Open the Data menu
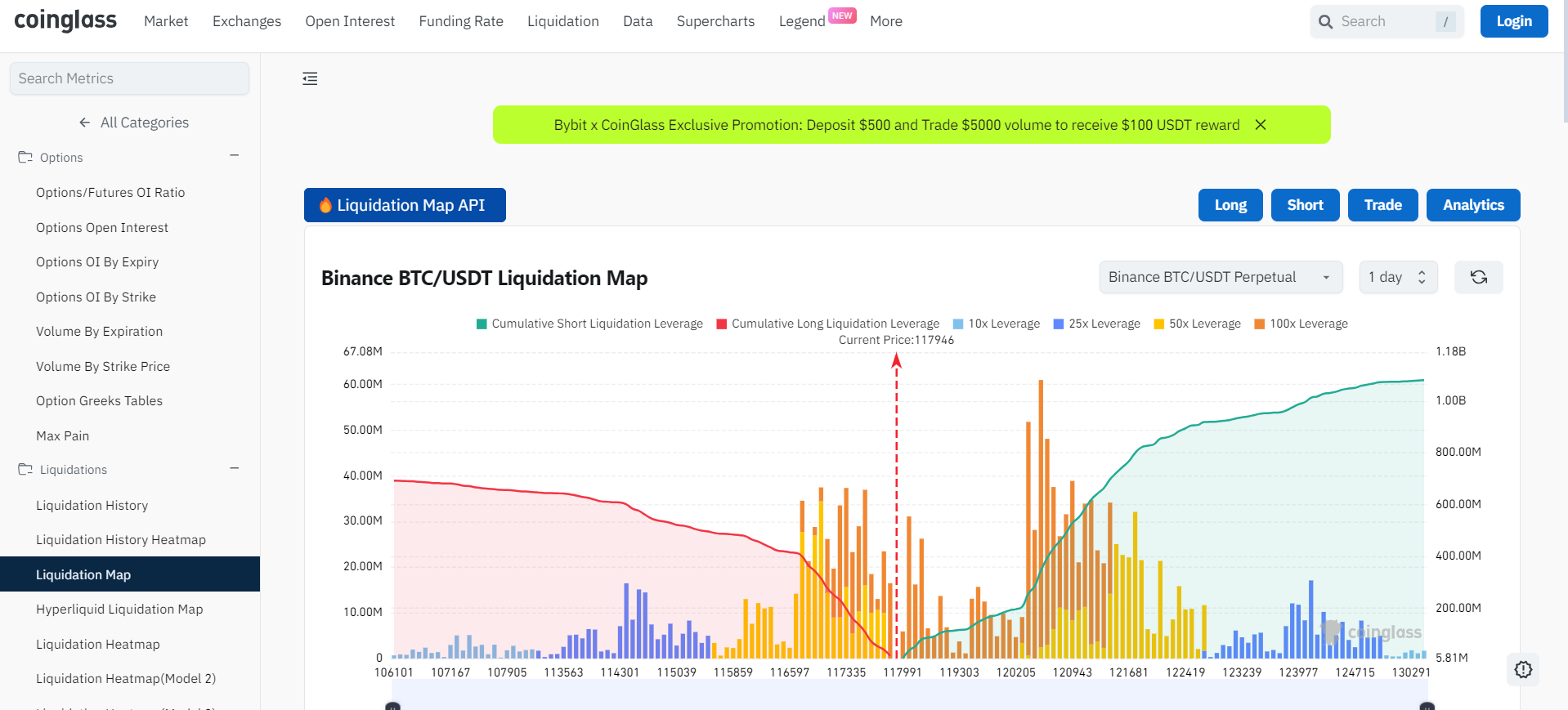The image size is (1568, 710). click(x=638, y=21)
